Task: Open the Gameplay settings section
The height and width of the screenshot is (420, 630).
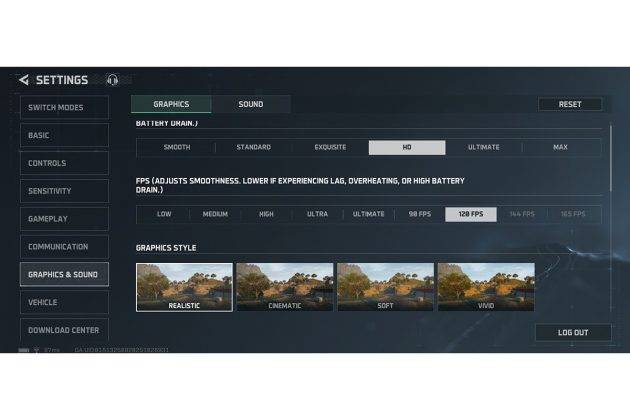Action: [64, 219]
